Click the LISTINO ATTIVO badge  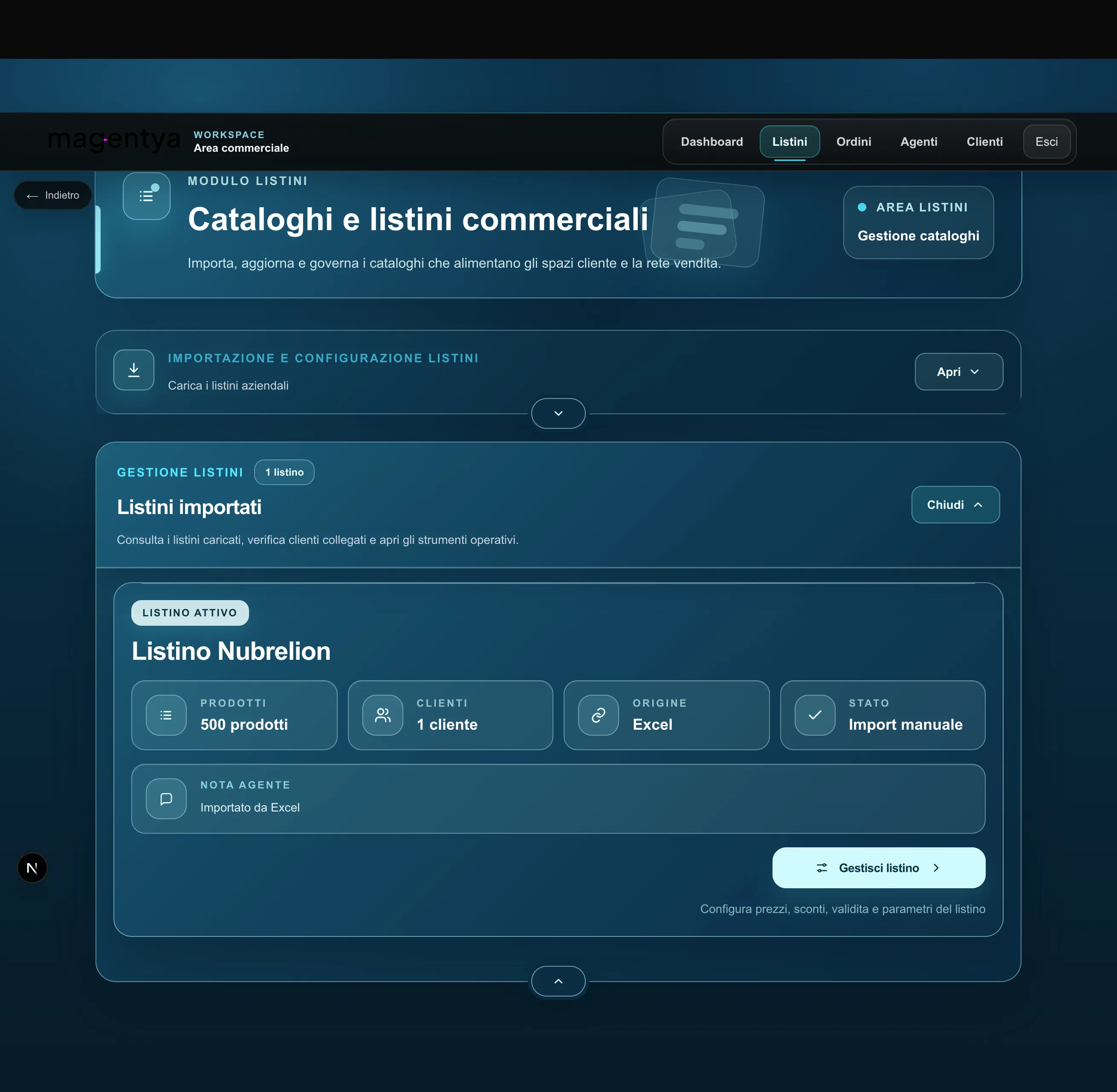[x=190, y=612]
